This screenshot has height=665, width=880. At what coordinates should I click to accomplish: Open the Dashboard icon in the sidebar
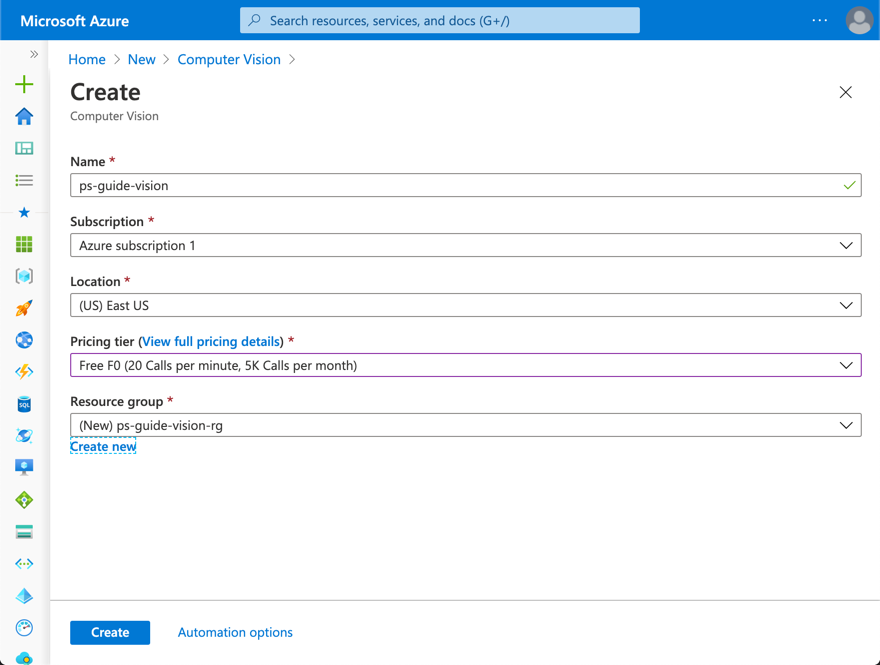tap(24, 149)
